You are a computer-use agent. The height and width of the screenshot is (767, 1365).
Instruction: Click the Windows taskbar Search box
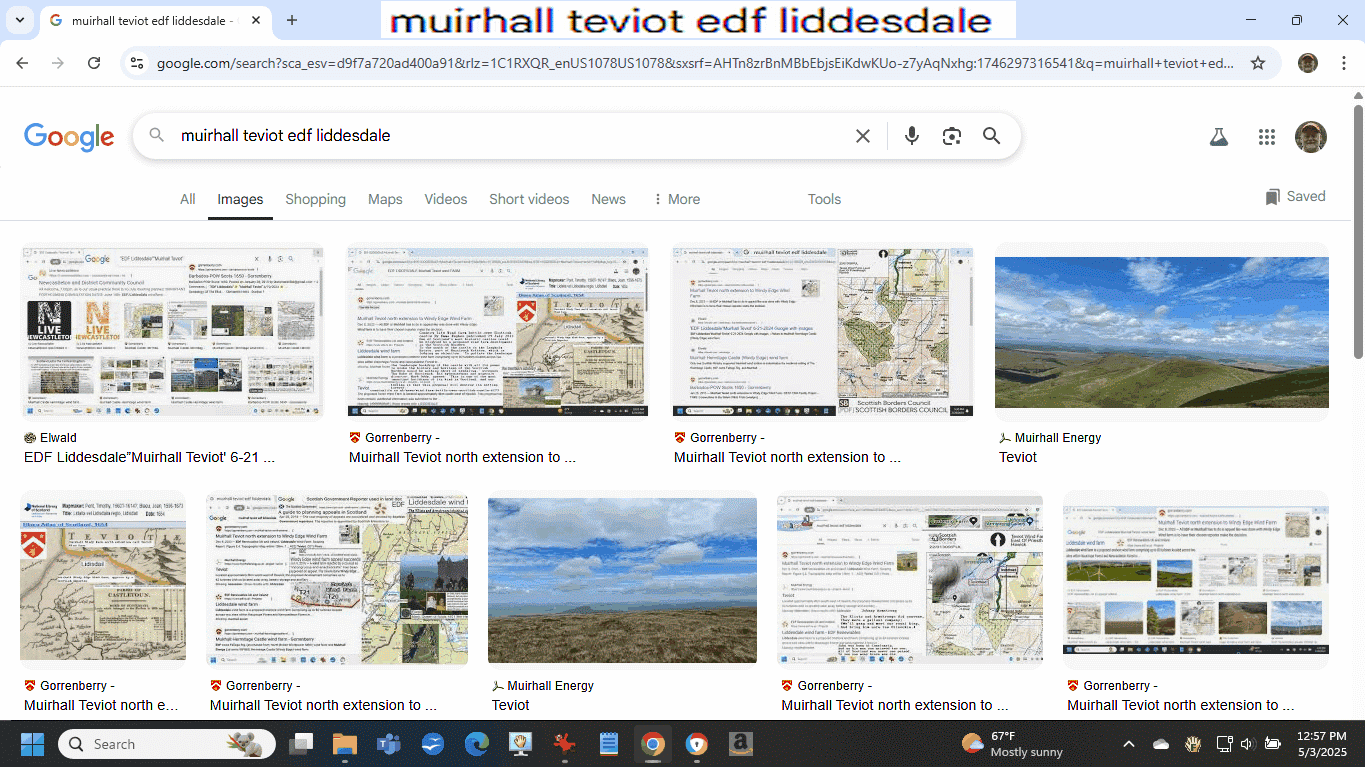(x=168, y=744)
